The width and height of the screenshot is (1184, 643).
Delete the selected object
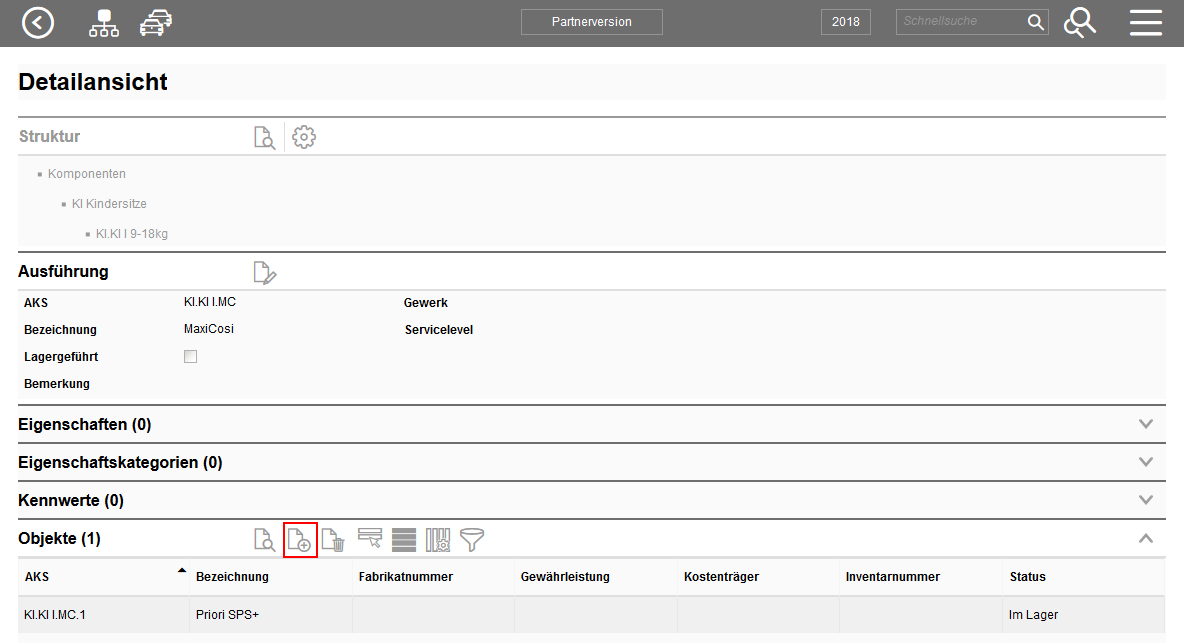coord(333,540)
